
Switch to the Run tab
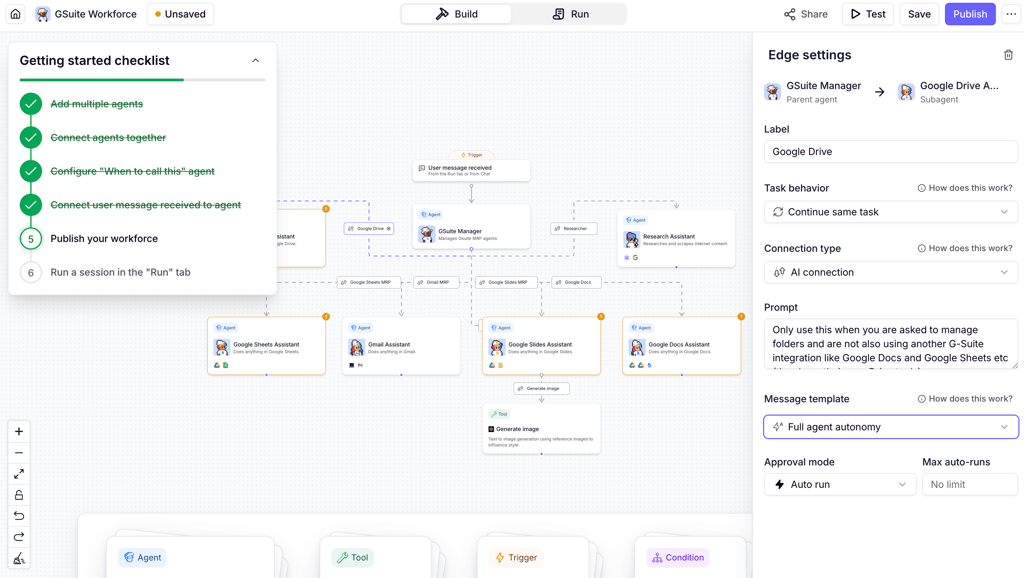coord(570,14)
